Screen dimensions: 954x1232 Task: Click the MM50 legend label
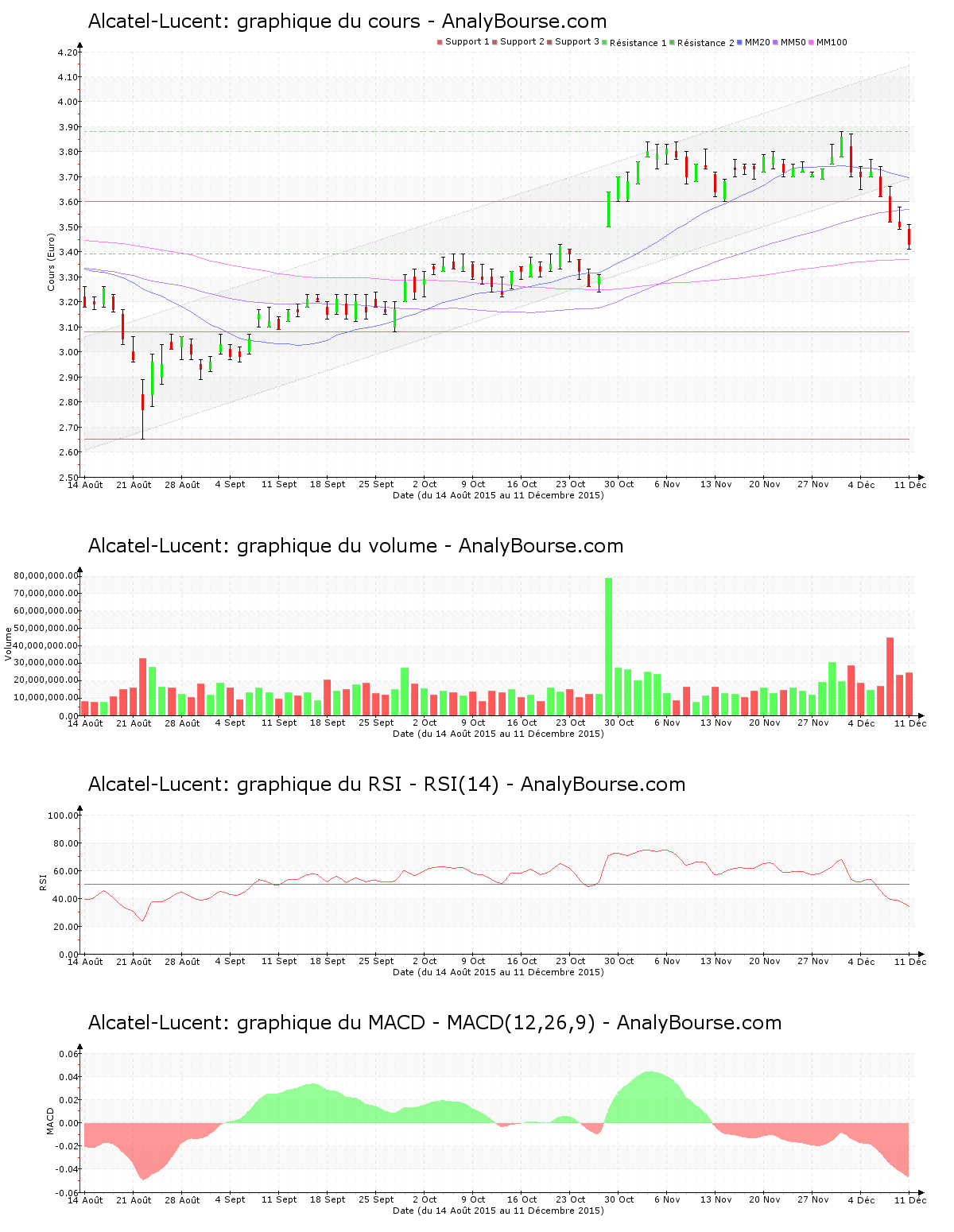click(793, 42)
